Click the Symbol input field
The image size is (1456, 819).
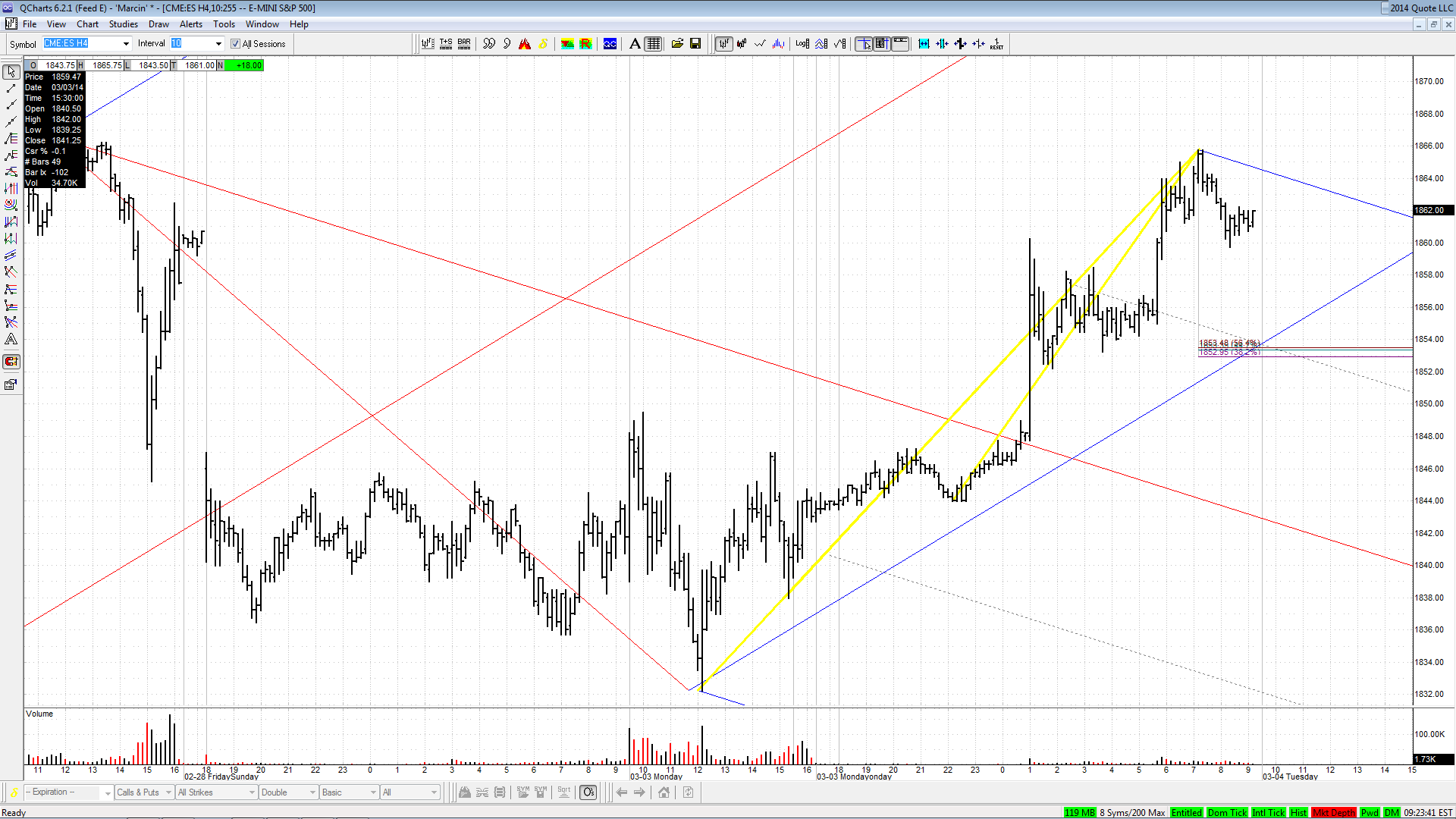click(x=82, y=44)
